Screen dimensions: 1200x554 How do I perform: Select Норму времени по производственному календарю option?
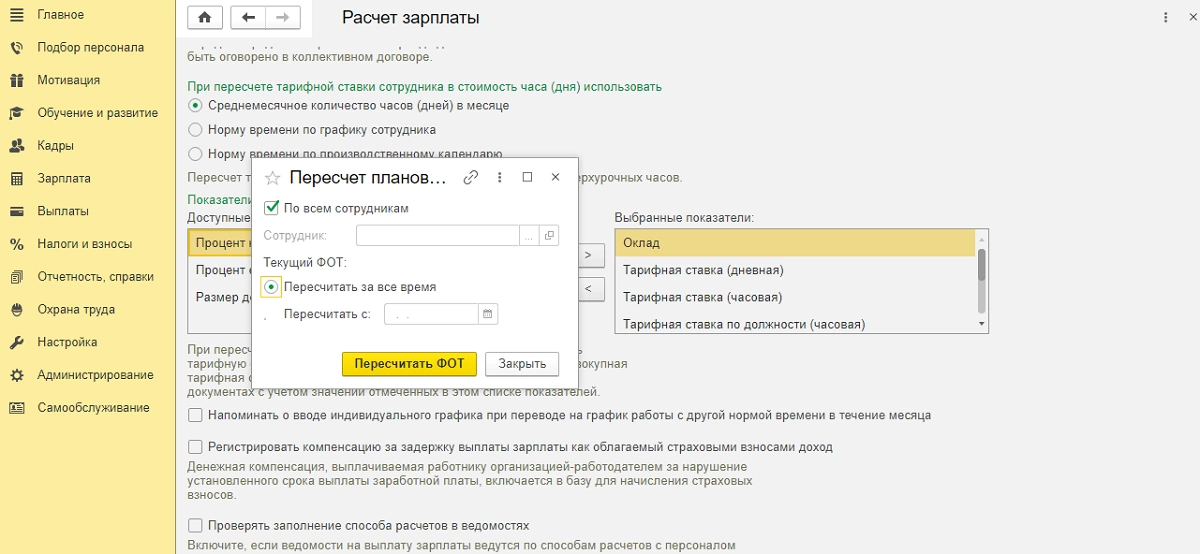(196, 154)
